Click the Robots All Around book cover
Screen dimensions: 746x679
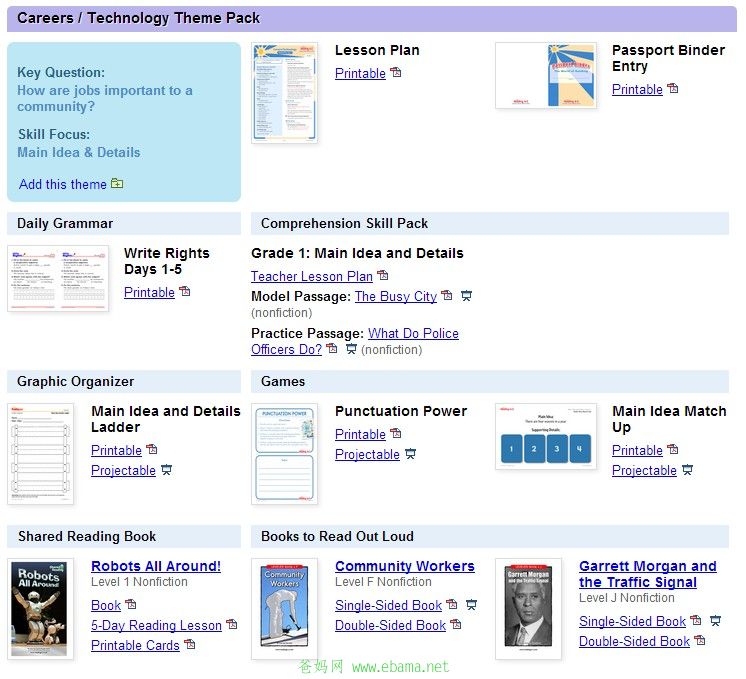(x=40, y=609)
